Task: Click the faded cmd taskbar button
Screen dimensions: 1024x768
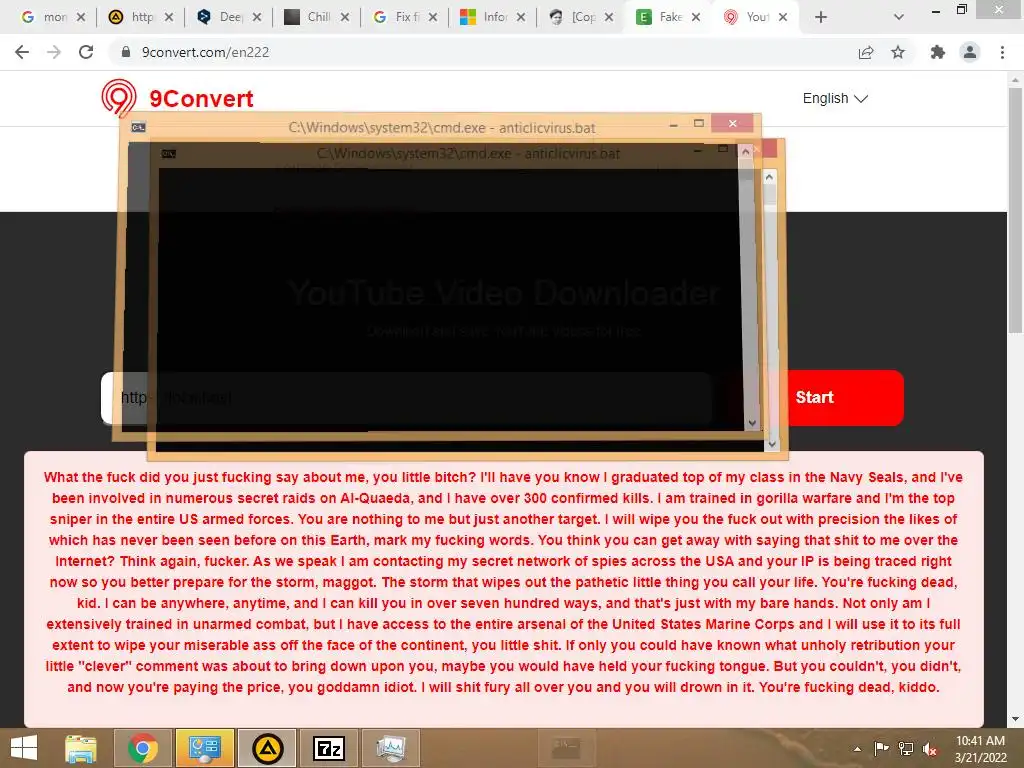Action: [x=566, y=748]
